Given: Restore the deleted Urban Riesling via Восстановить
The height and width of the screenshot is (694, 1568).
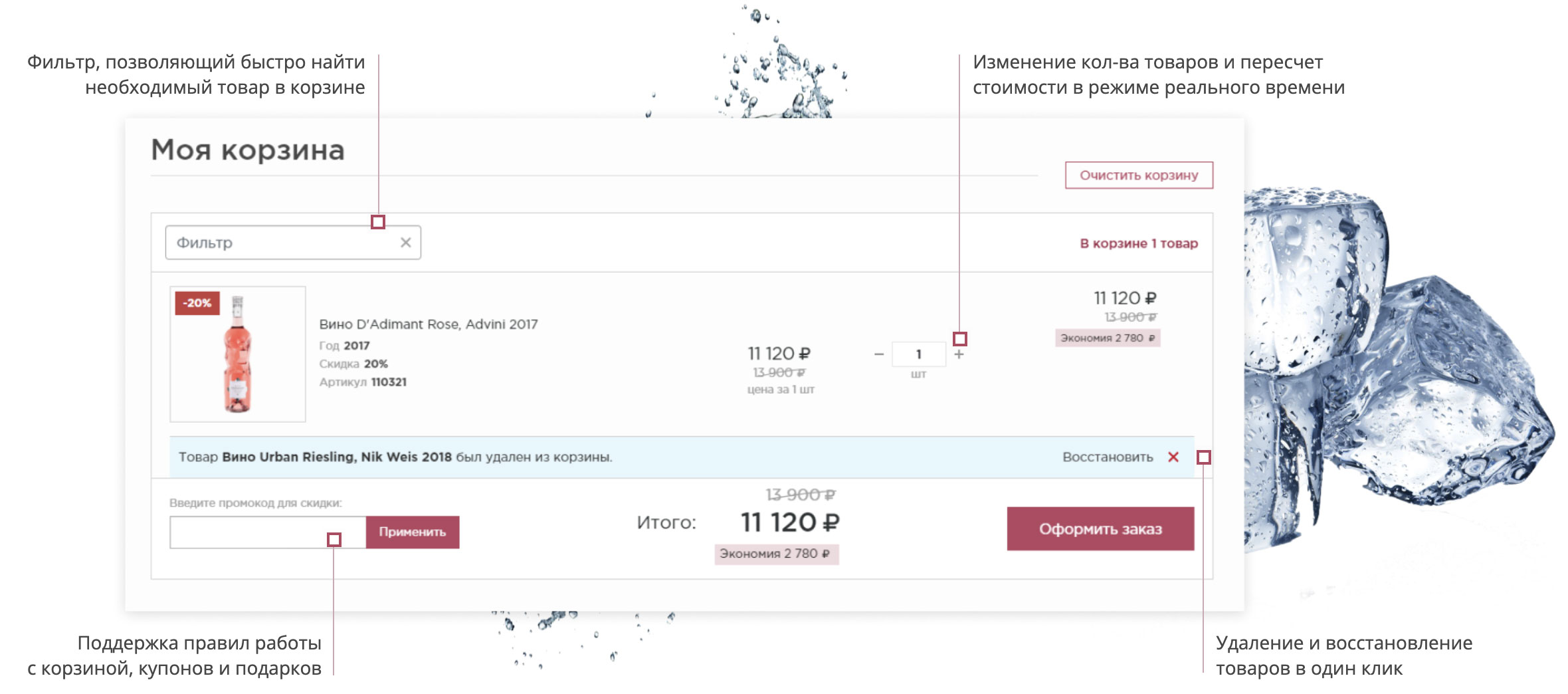Looking at the screenshot, I should point(1107,457).
